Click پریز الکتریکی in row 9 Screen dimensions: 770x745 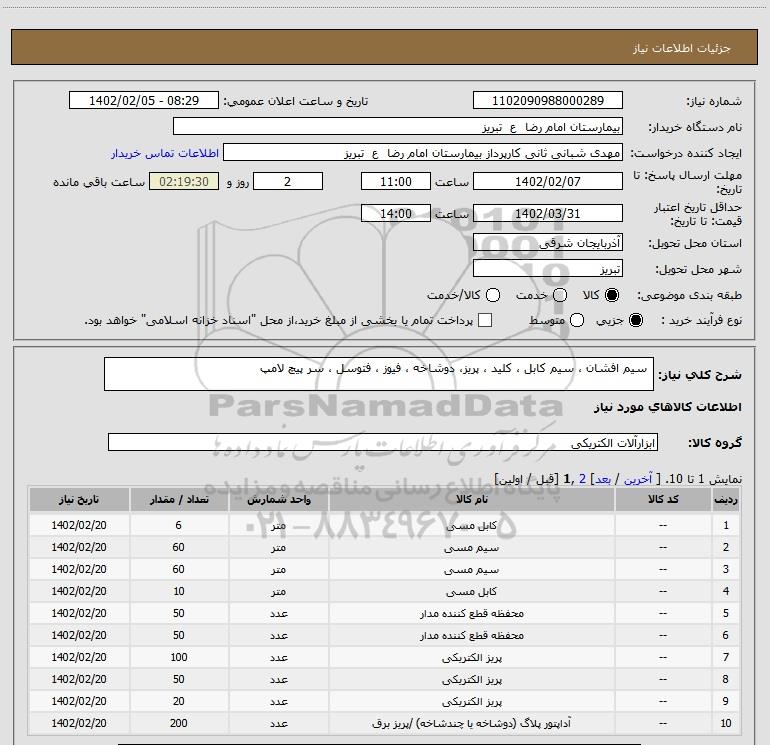[x=471, y=701]
